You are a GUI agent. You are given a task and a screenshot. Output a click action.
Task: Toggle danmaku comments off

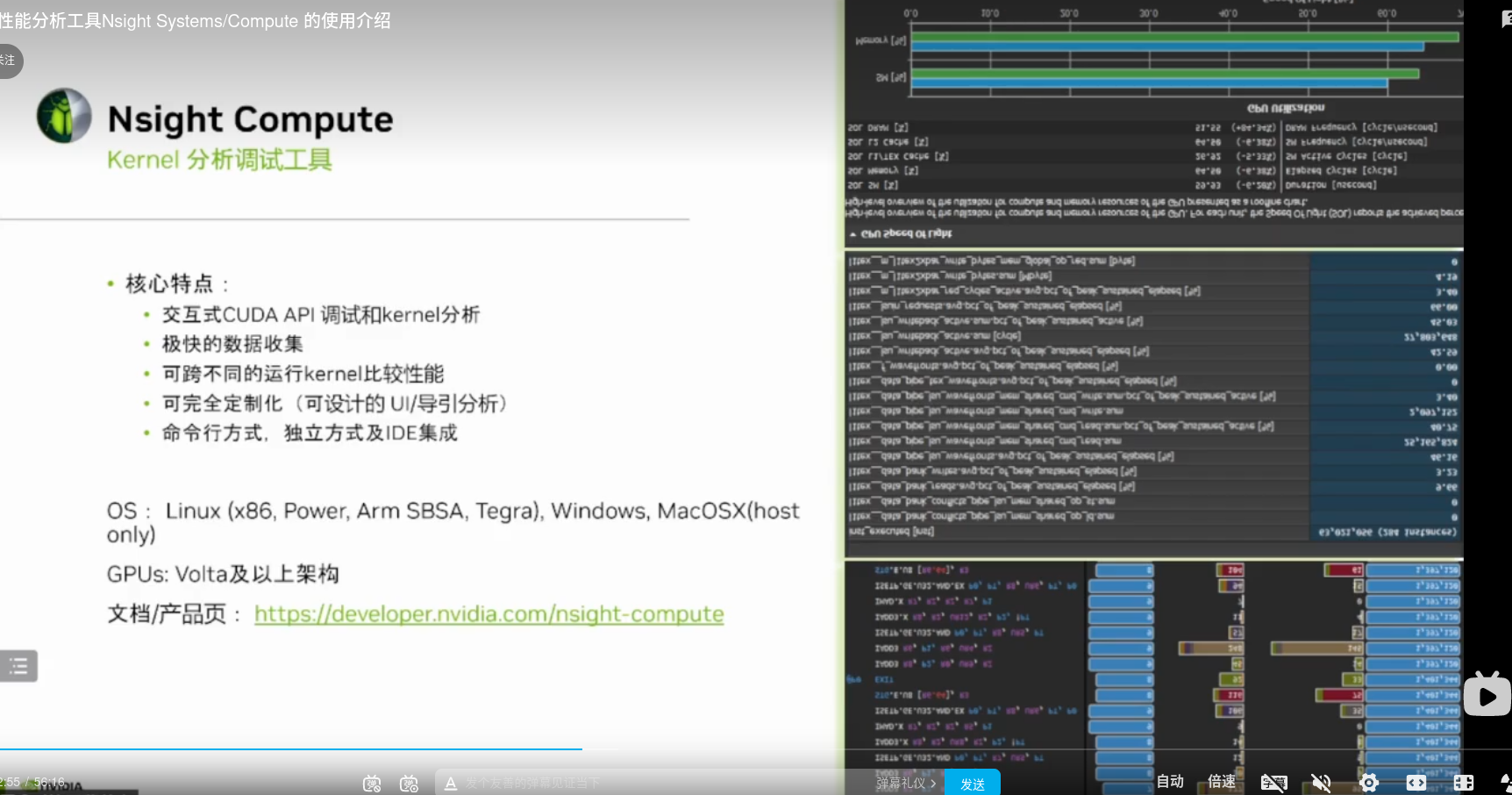tap(371, 783)
